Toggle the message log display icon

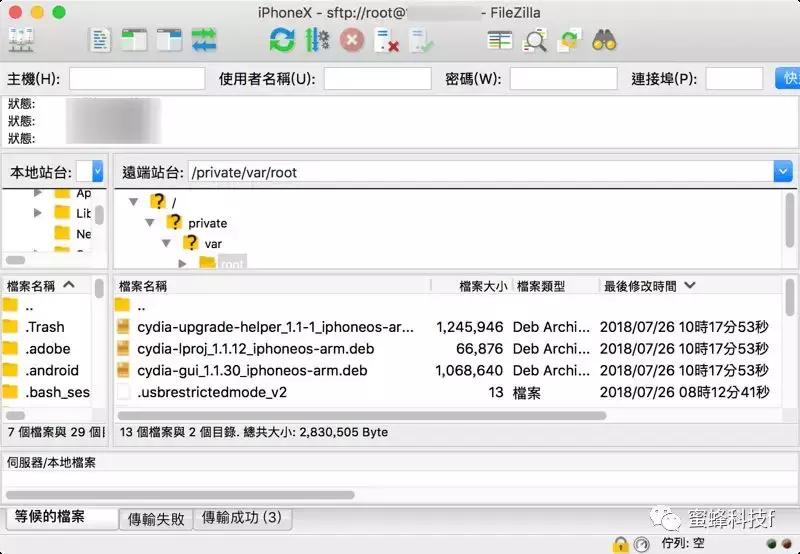coord(99,40)
